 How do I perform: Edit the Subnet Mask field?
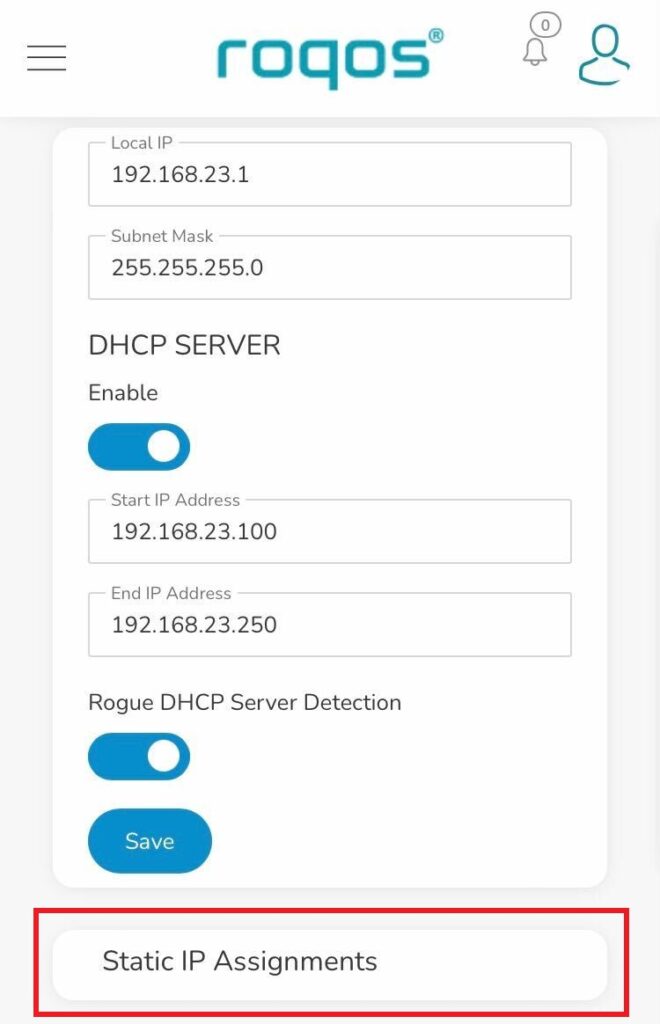tap(330, 267)
